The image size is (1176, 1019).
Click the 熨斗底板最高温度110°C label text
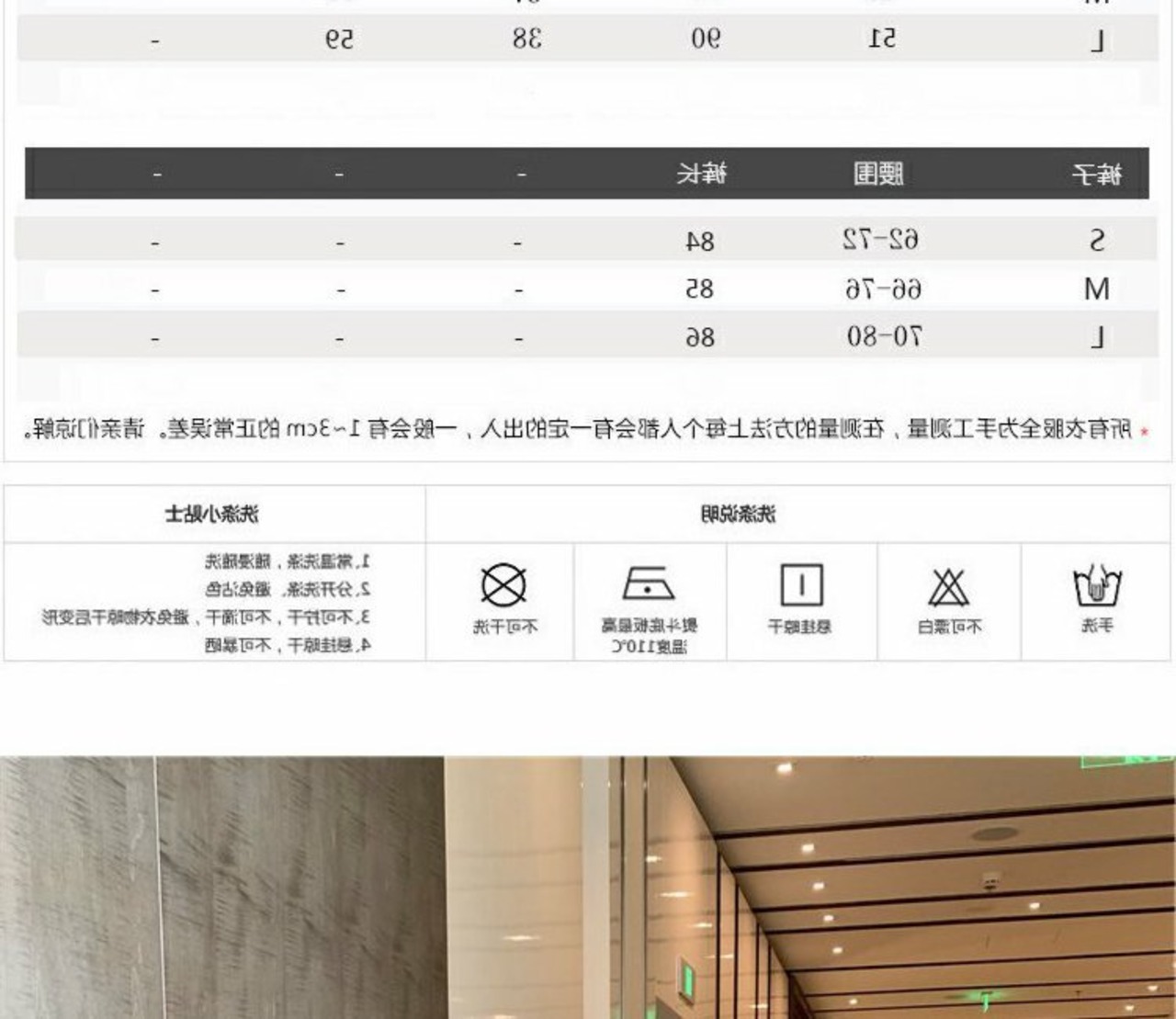pos(649,636)
